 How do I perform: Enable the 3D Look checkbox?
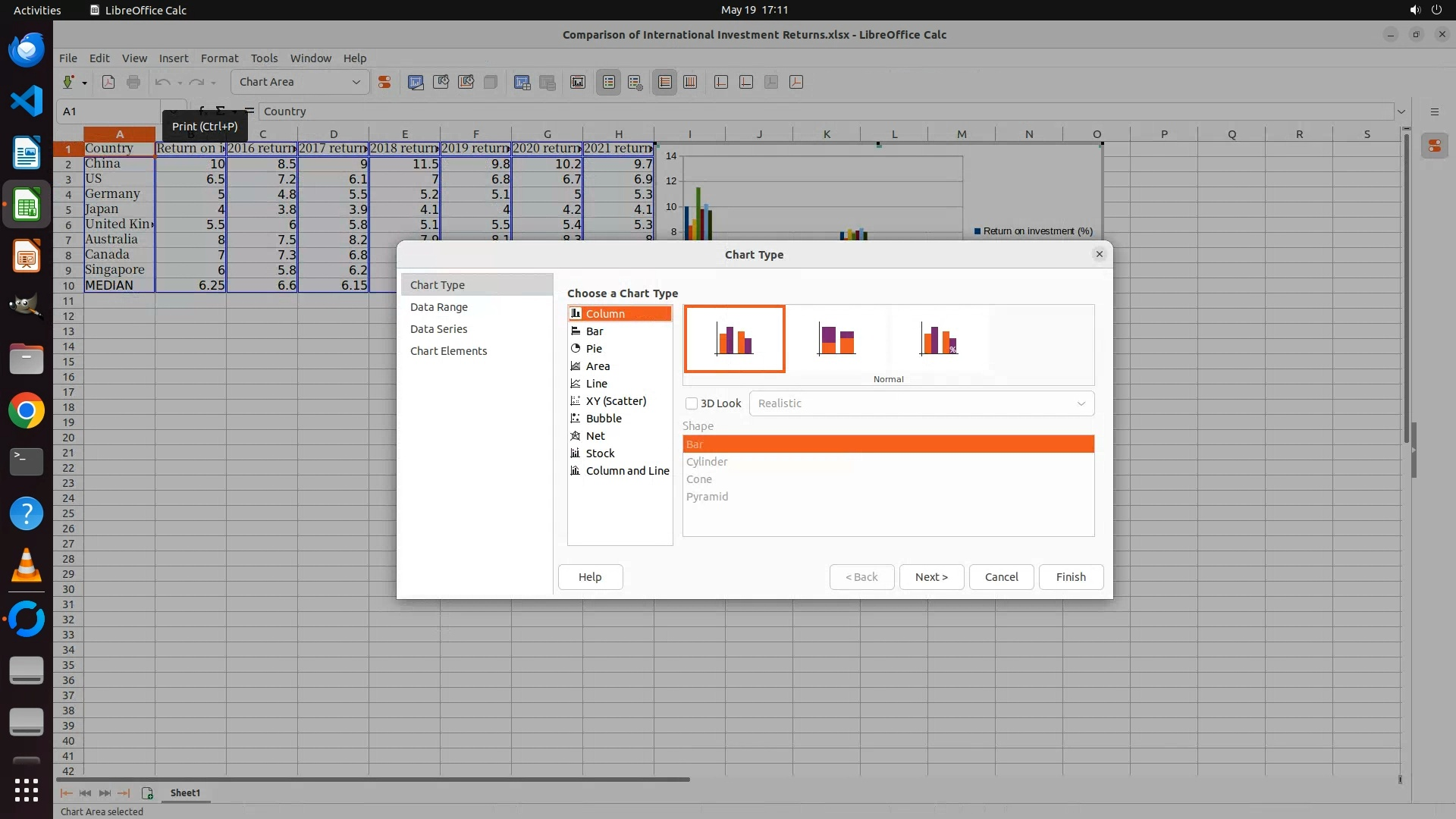[x=692, y=403]
